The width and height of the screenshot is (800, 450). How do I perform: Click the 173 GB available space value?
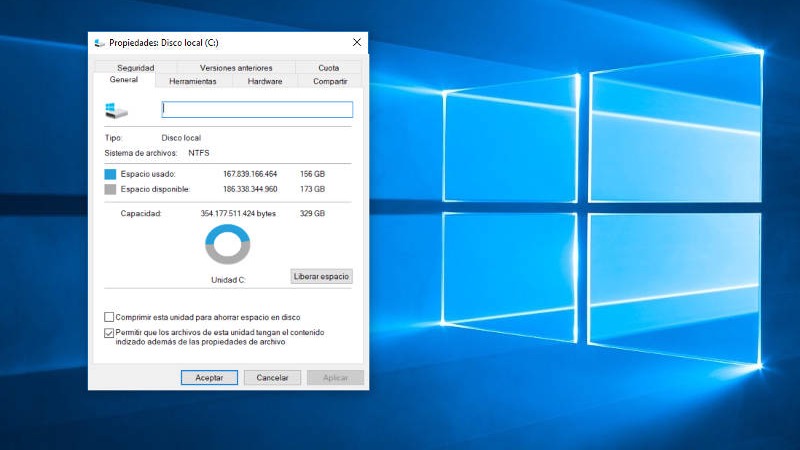312,189
